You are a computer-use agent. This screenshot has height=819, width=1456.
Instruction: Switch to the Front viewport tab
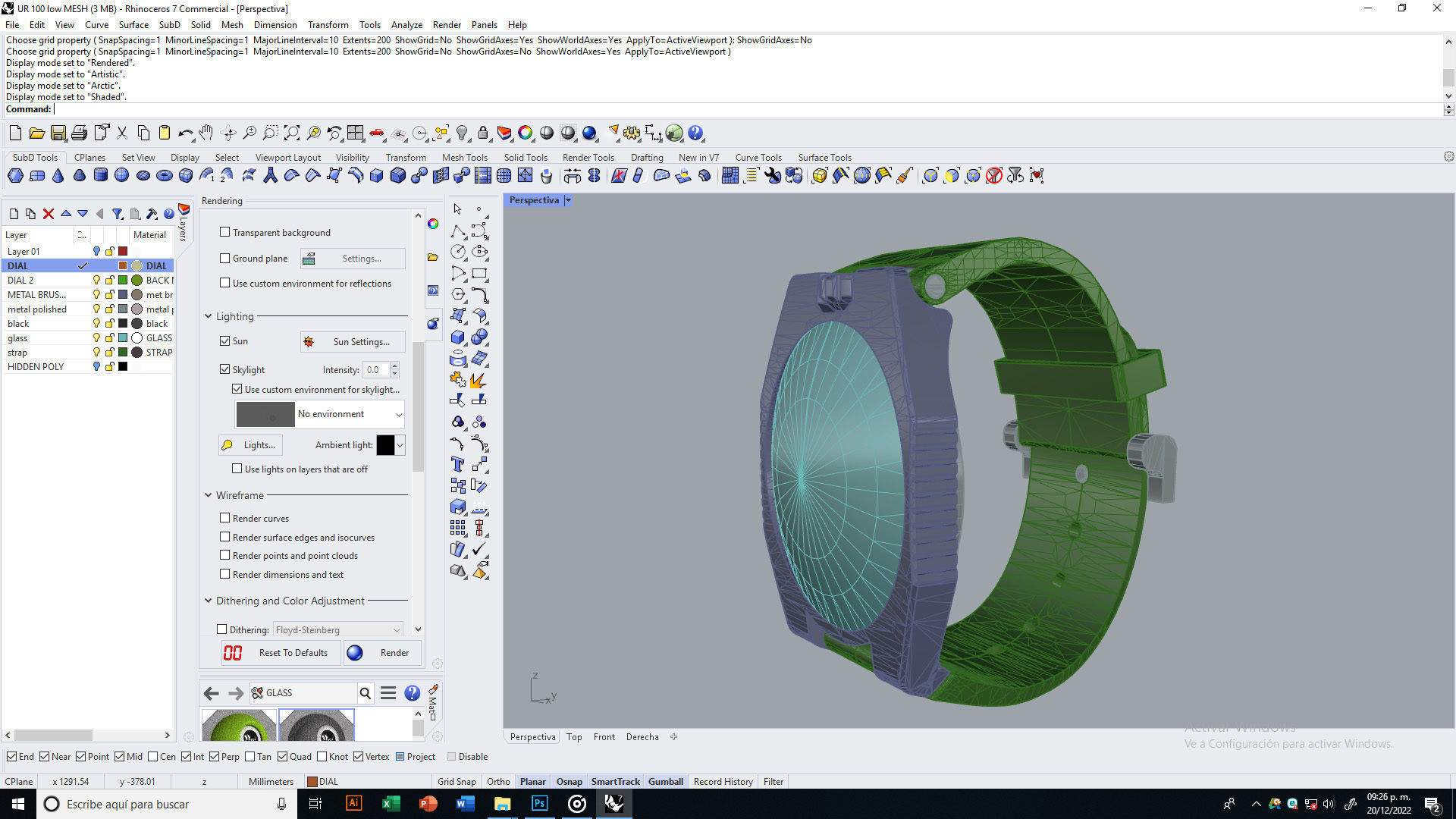coord(604,737)
